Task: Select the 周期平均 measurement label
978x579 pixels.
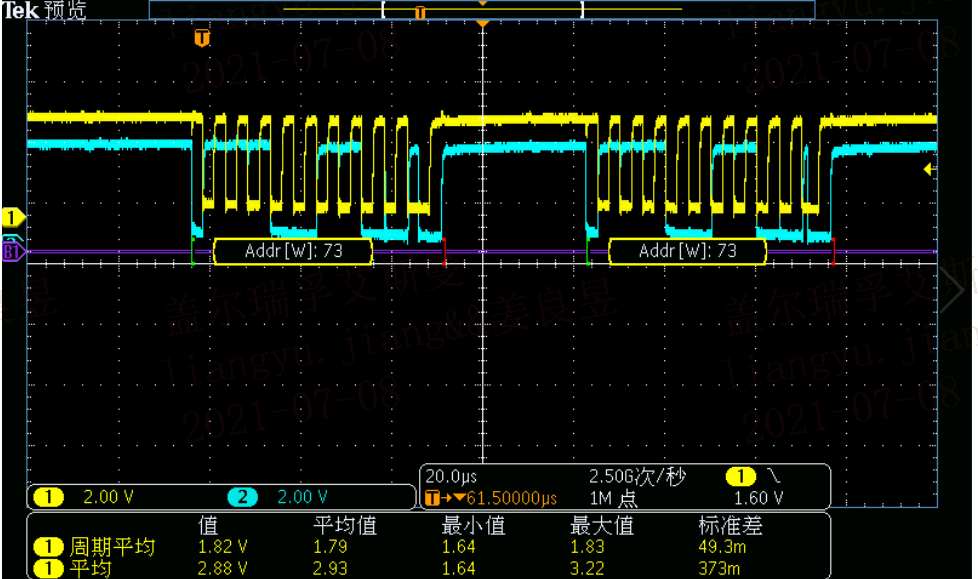Action: (x=112, y=547)
